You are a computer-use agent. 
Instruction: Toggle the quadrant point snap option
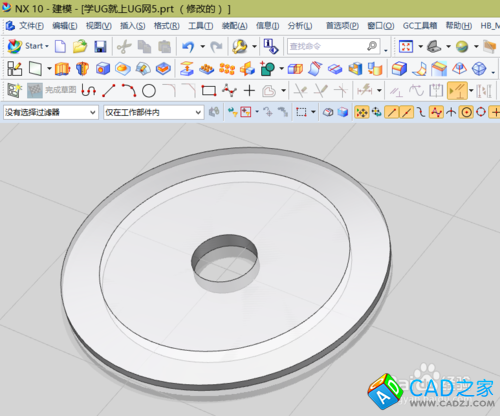click(481, 112)
